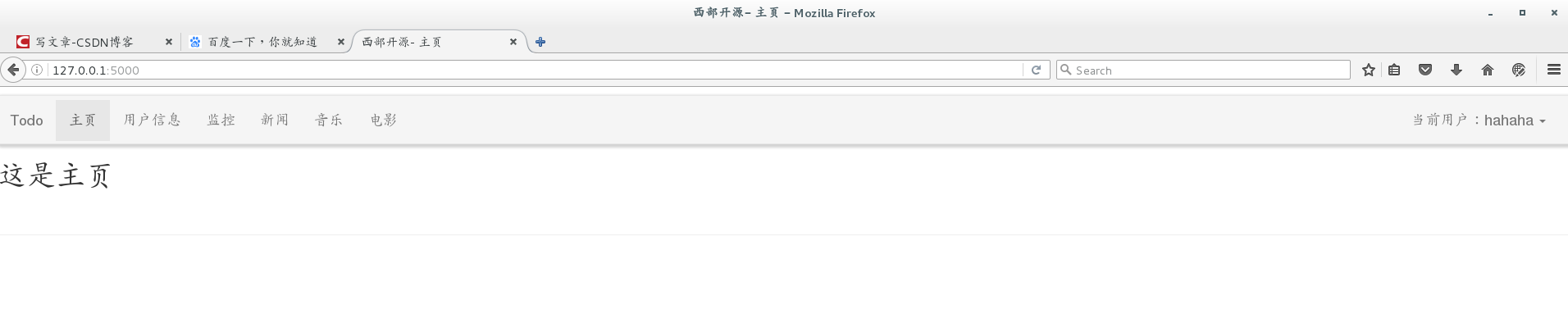Focus the Search input field

[1203, 70]
